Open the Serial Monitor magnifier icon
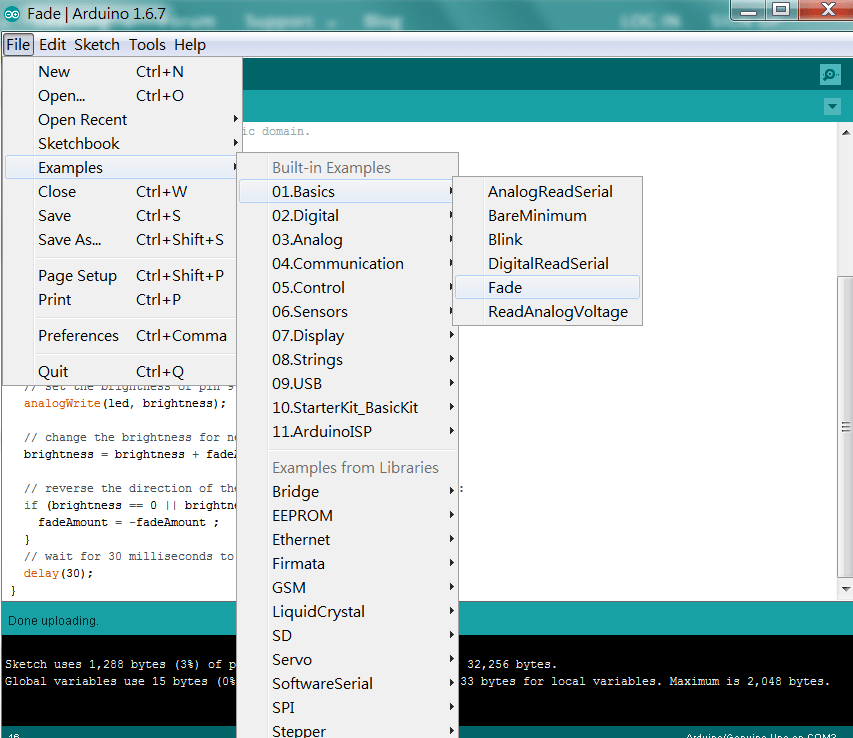 click(x=829, y=74)
